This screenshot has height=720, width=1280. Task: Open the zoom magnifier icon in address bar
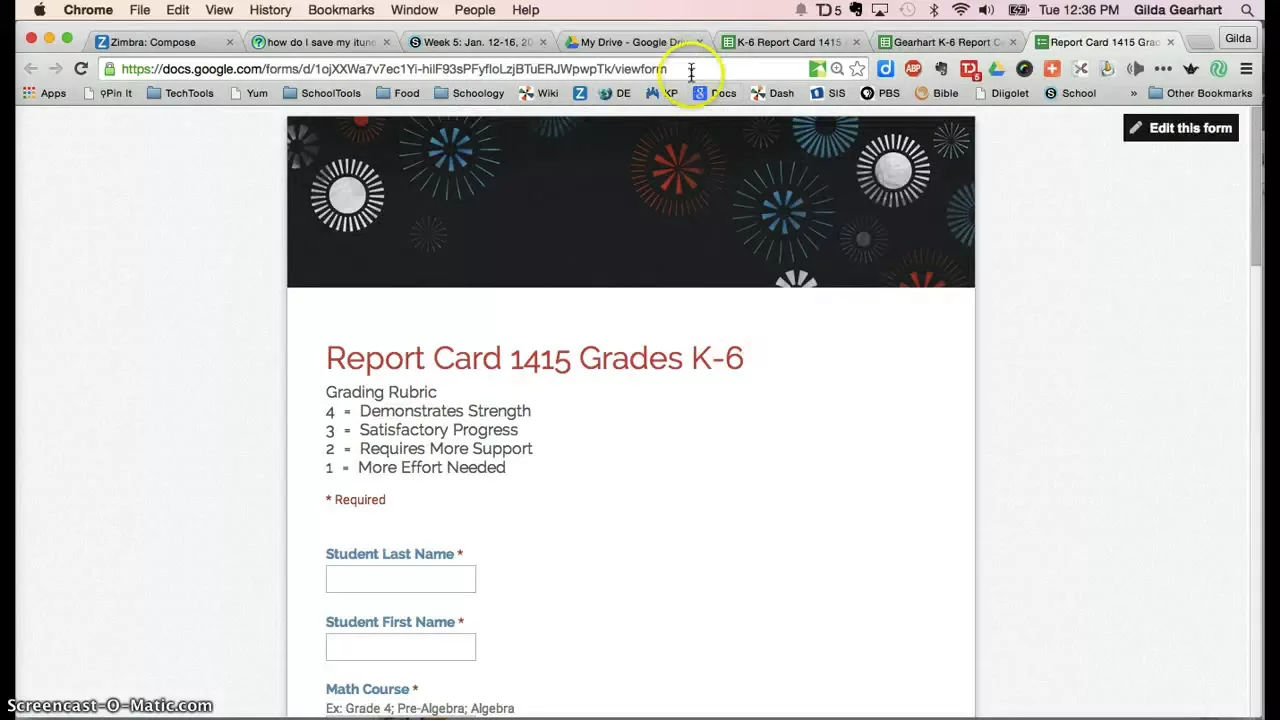pyautogui.click(x=837, y=69)
